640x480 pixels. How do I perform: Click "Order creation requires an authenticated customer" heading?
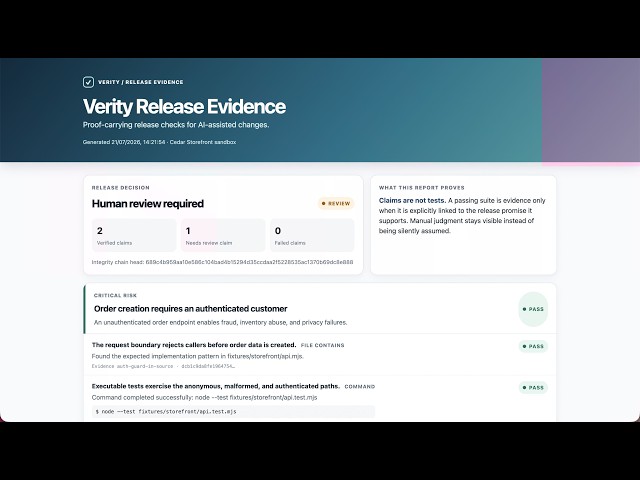pyautogui.click(x=191, y=309)
